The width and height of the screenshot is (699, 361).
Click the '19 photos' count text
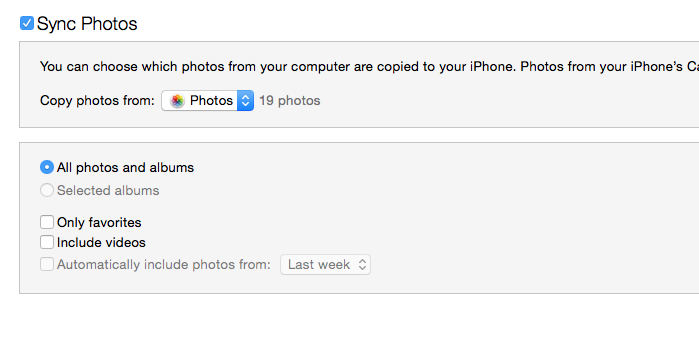pyautogui.click(x=290, y=101)
